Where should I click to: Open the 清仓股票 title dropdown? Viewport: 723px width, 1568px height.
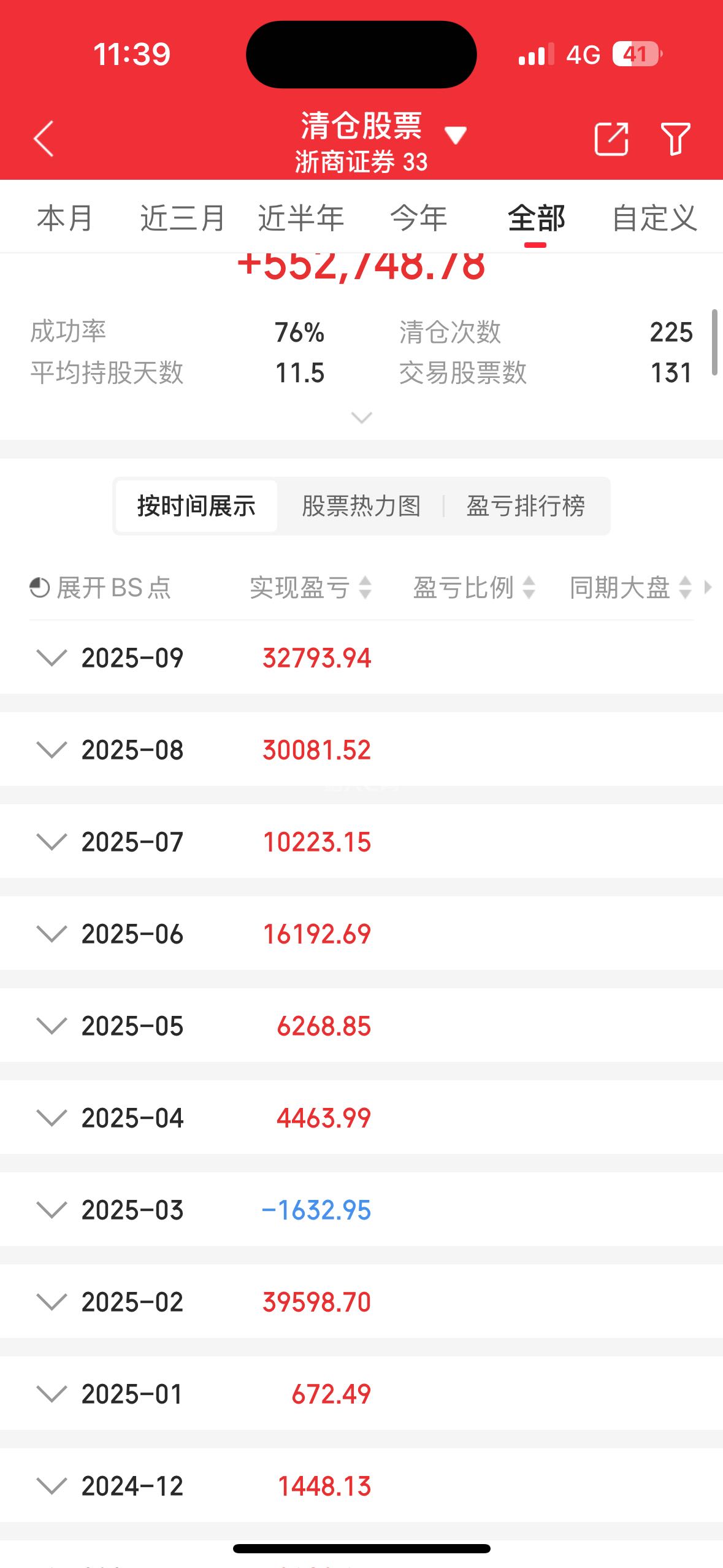pyautogui.click(x=455, y=135)
